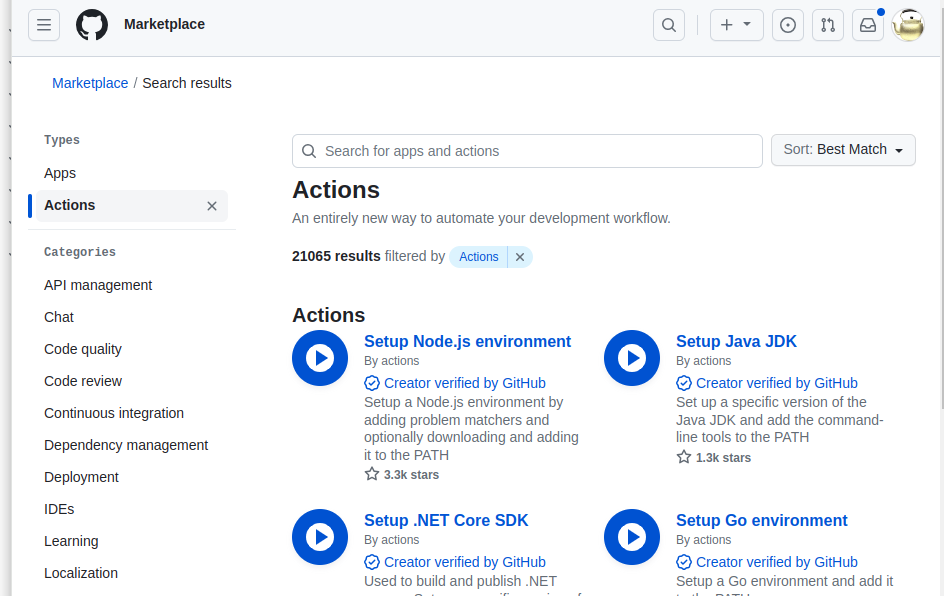The image size is (944, 596).
Task: Open the search magnifier icon in header
Action: pos(669,25)
